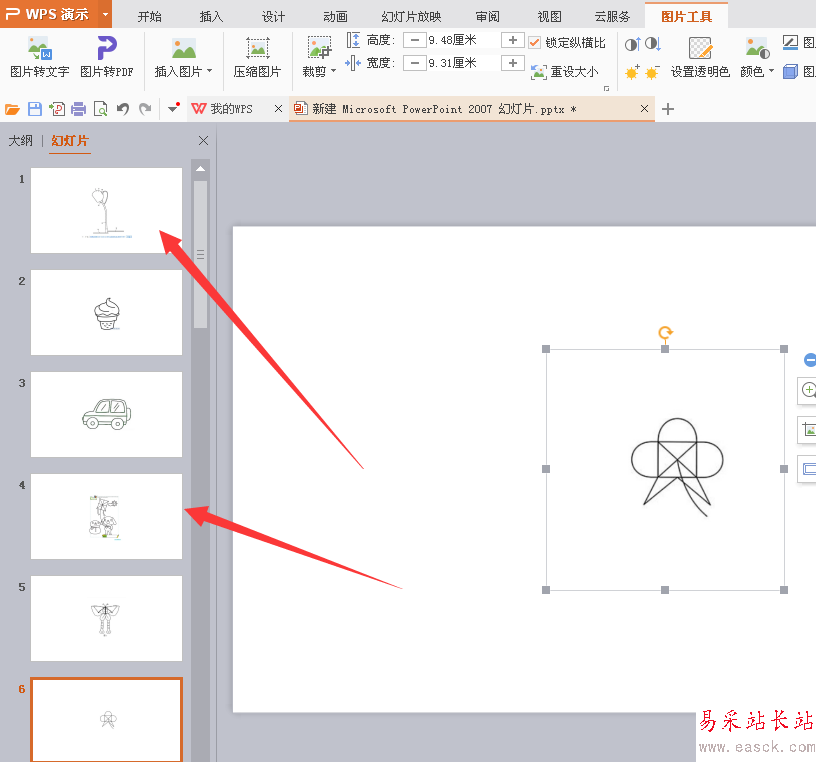Select the Crop (裁剪) tool icon

[319, 48]
